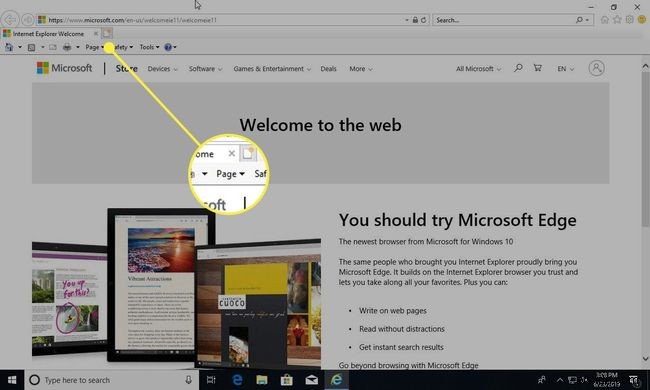Image resolution: width=650 pixels, height=390 pixels.
Task: Click the site search magnifier icon
Action: [x=518, y=68]
